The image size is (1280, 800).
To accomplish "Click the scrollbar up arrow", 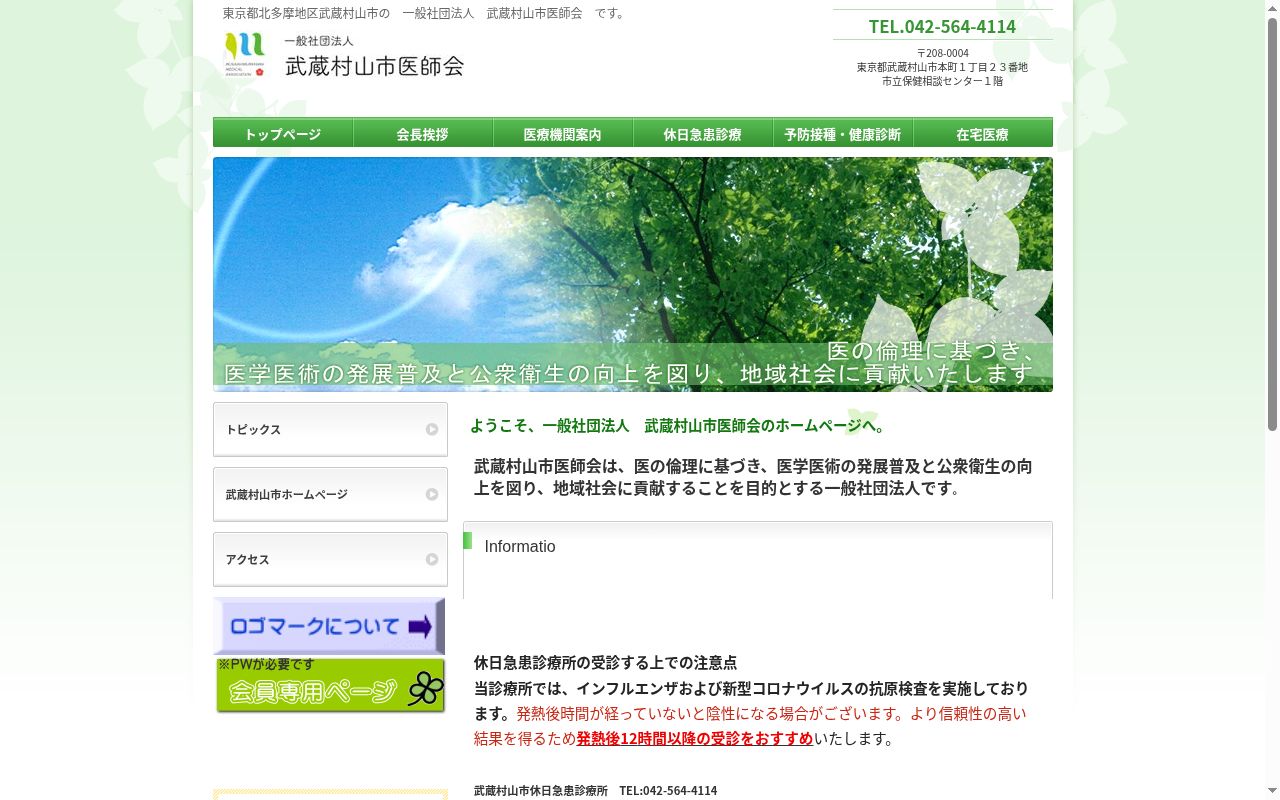I will point(1272,8).
